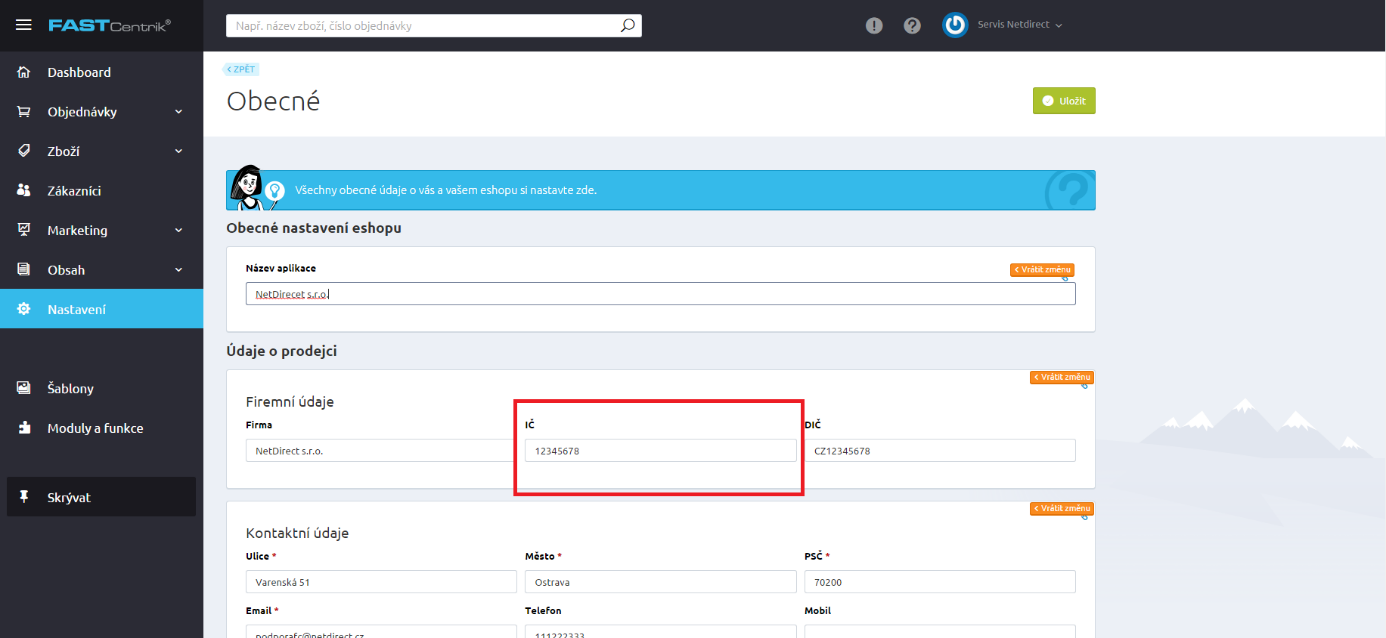Screen dimensions: 1386x638
Task: Expand the Obsah submenu chevron
Action: click(x=179, y=270)
